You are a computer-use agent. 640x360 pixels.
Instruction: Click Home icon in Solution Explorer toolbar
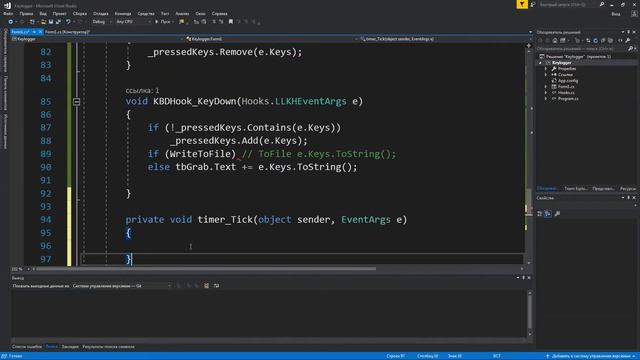click(555, 40)
